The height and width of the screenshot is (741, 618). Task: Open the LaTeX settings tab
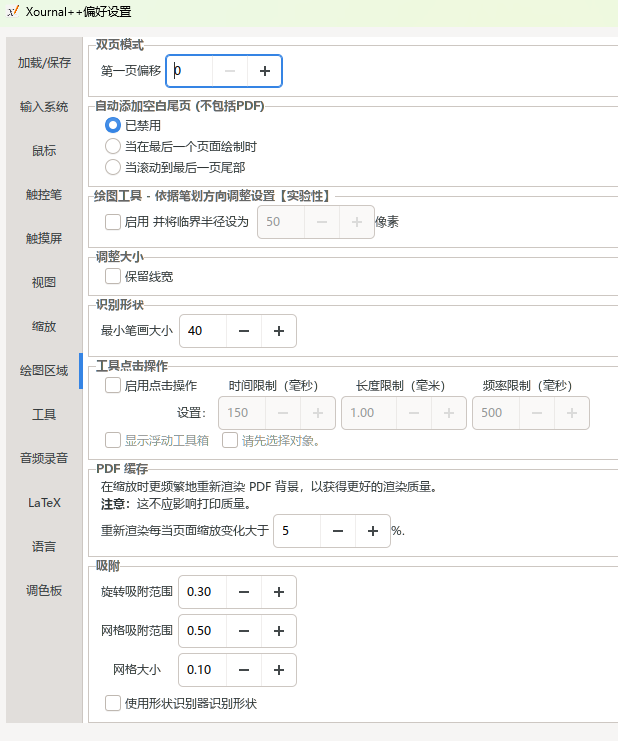click(44, 502)
